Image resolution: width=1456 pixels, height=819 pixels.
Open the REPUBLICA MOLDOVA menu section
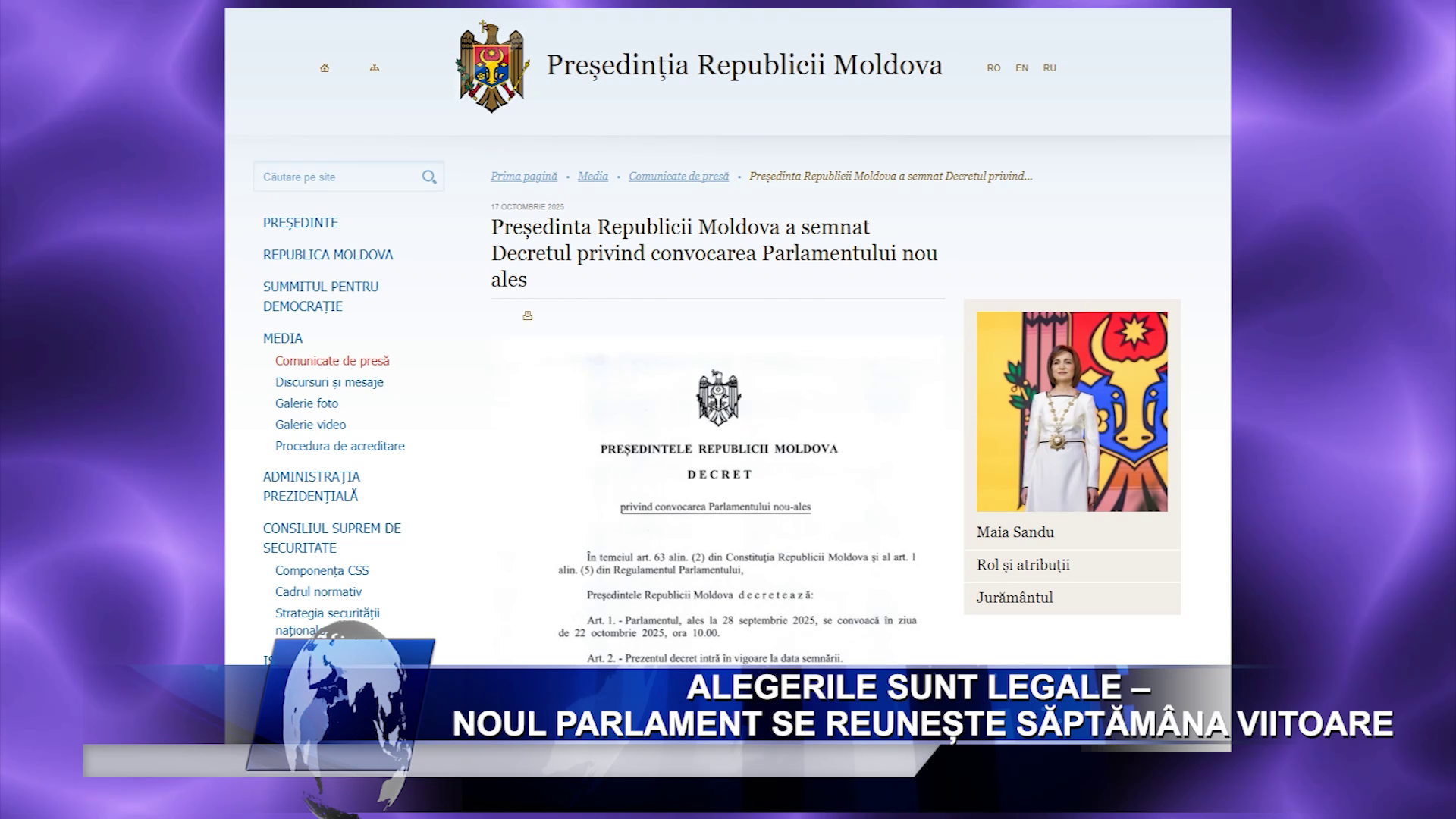point(328,255)
